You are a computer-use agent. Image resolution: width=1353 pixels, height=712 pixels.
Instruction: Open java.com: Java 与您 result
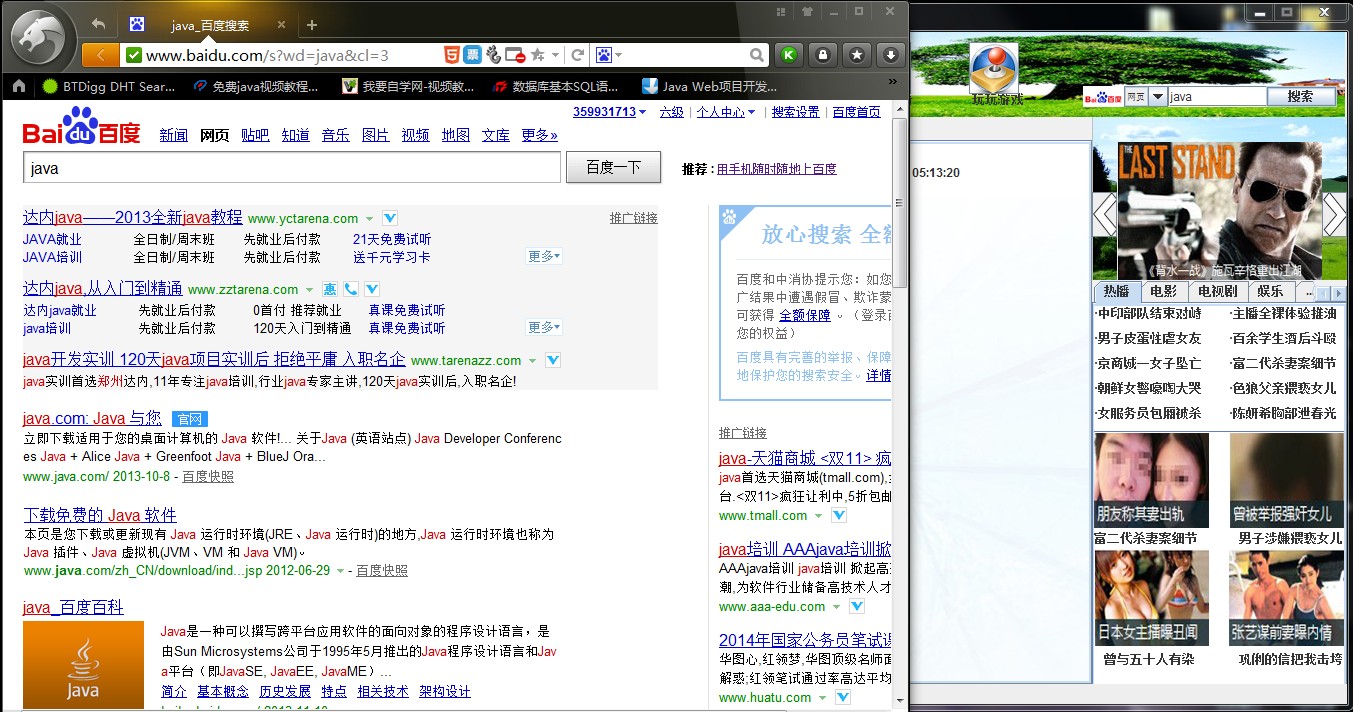[x=92, y=418]
